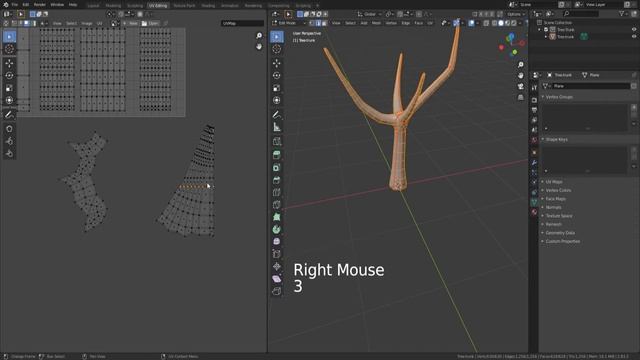Activate the 3D viewport Move tool
640x360 pixels.
(x=277, y=63)
